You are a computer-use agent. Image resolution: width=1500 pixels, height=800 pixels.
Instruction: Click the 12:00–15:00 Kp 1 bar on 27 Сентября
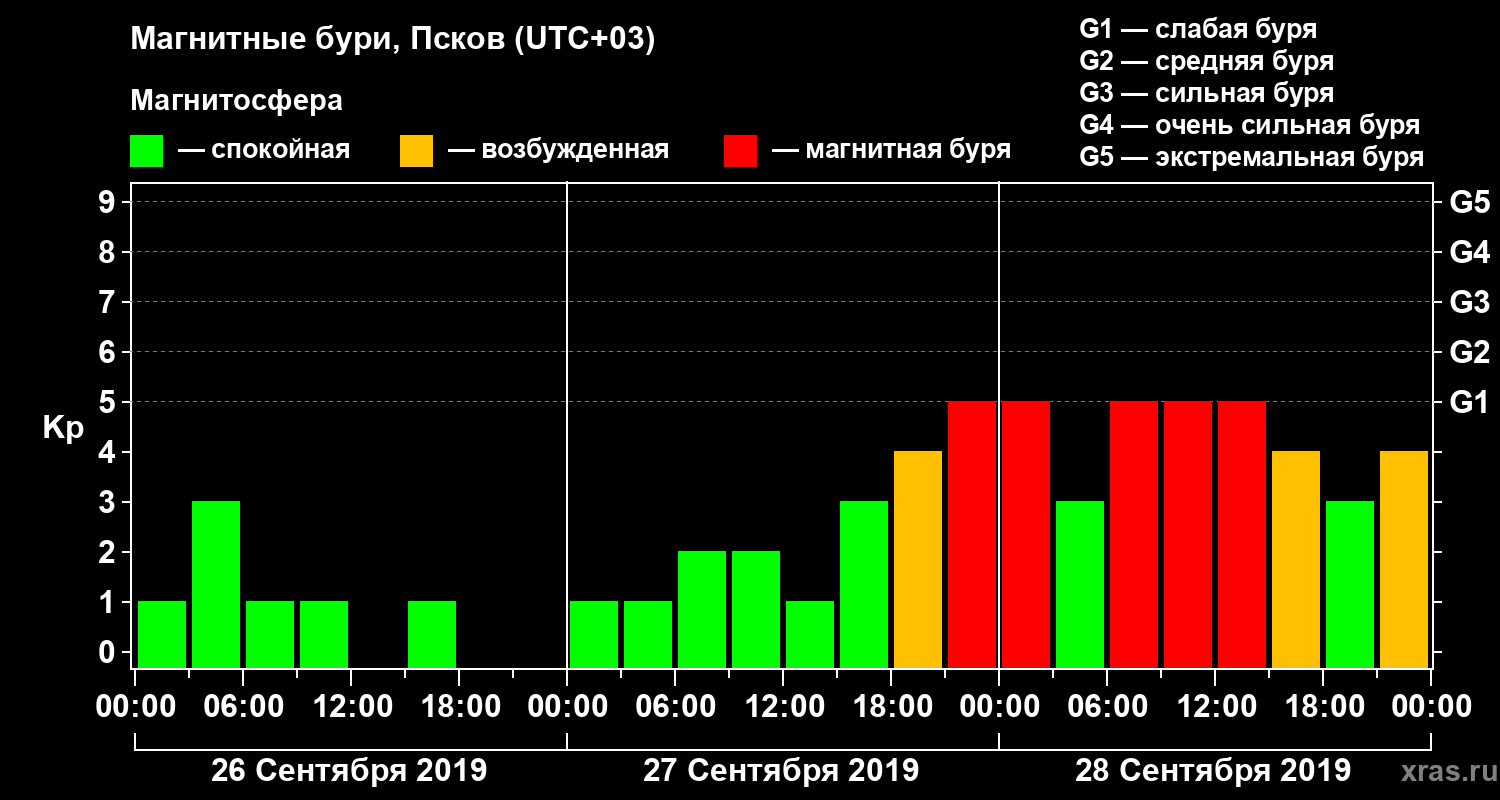click(810, 634)
